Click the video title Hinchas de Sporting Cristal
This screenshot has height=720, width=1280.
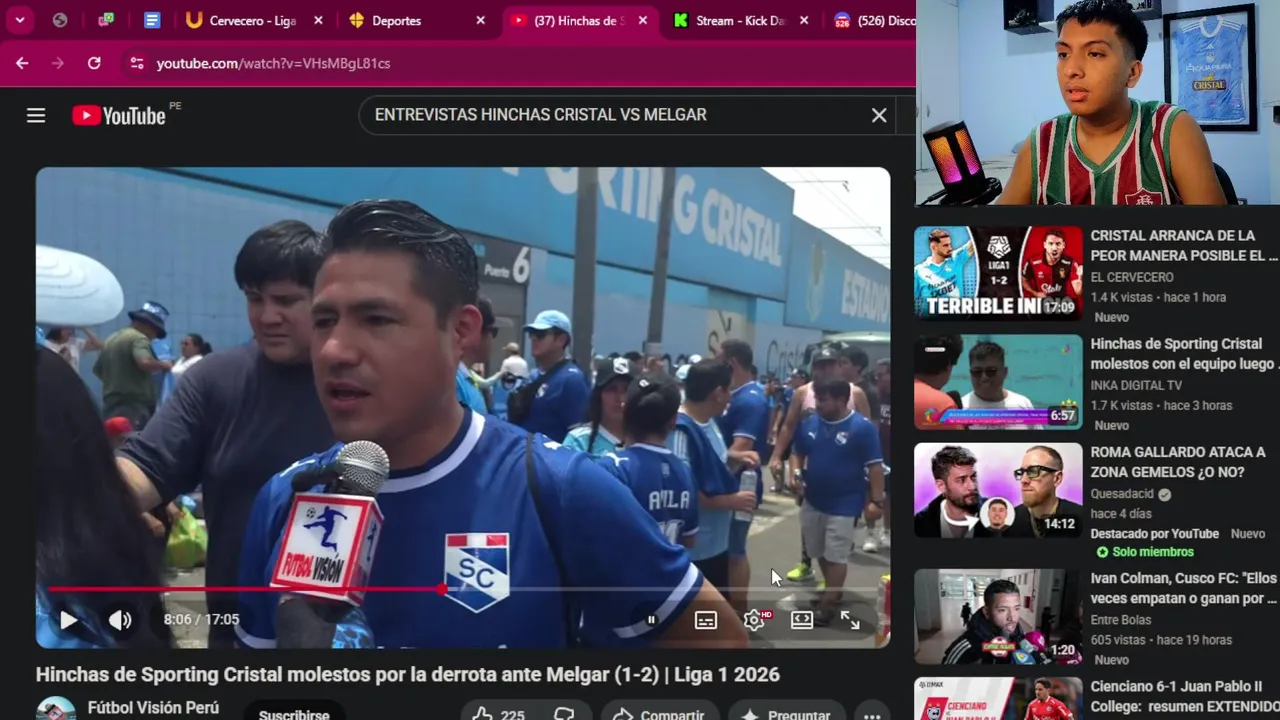tap(408, 675)
